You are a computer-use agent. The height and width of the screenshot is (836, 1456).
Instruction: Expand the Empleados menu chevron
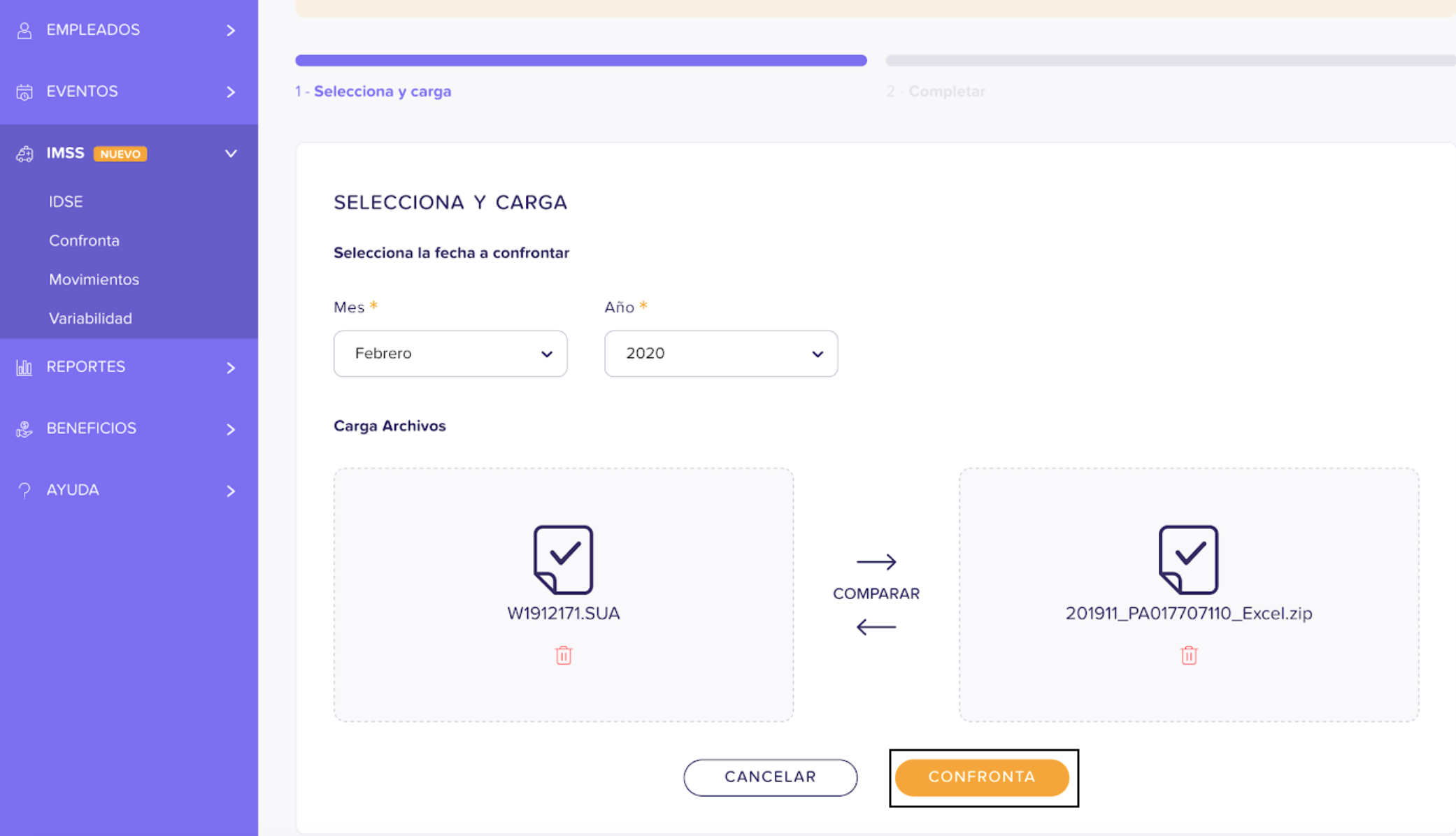(x=231, y=30)
